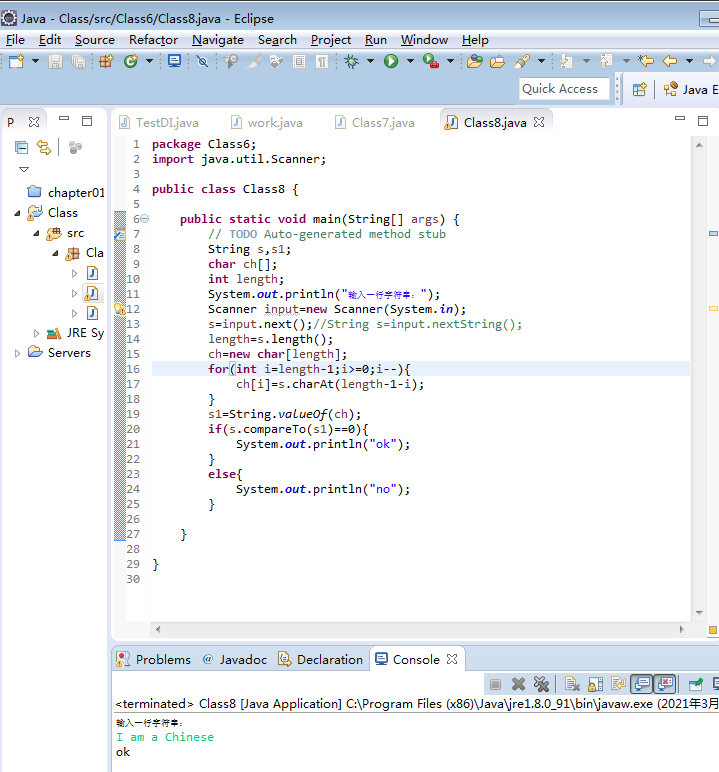Click in the Quick Access search field
The height and width of the screenshot is (772, 719).
point(560,89)
